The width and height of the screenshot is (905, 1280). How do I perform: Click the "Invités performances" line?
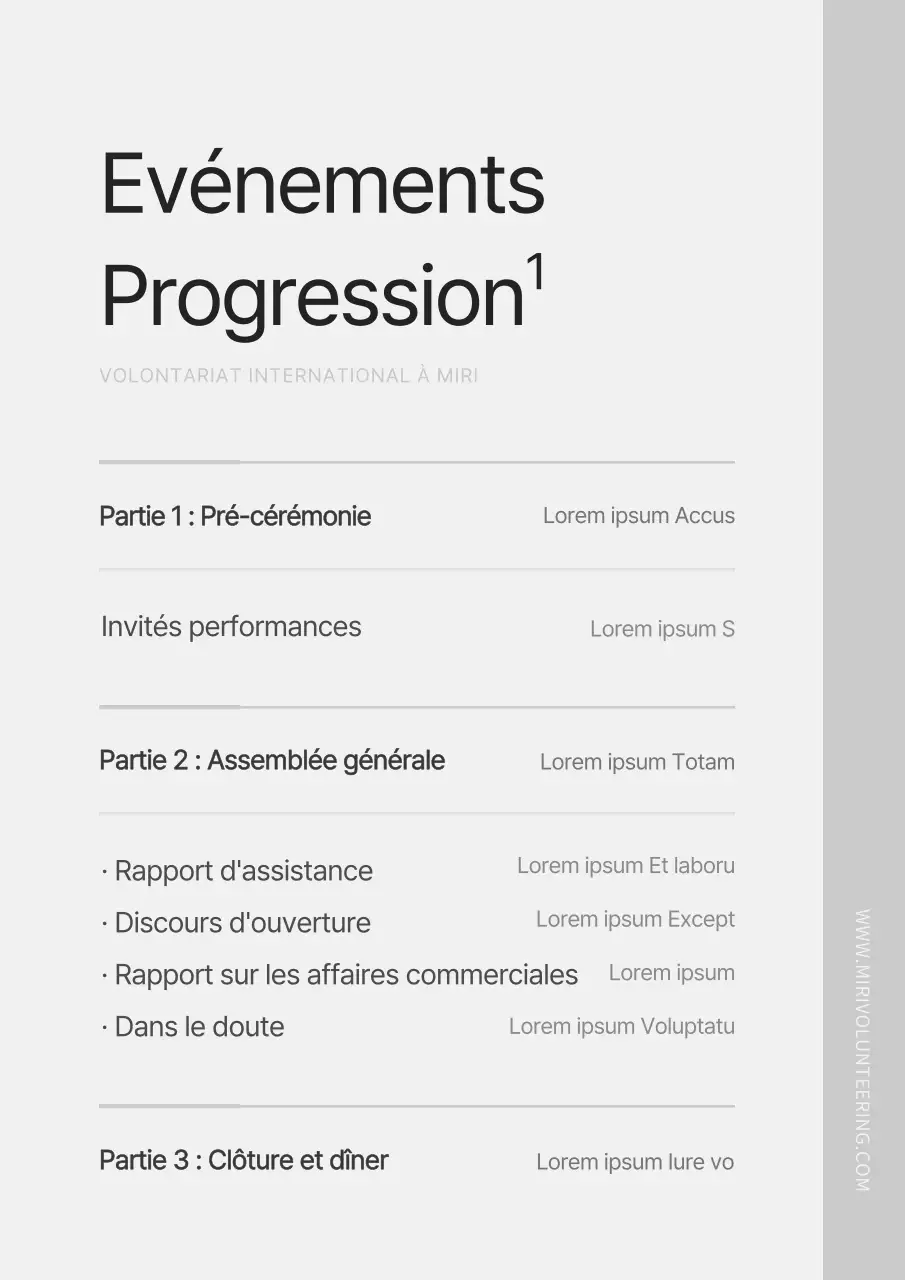click(231, 627)
